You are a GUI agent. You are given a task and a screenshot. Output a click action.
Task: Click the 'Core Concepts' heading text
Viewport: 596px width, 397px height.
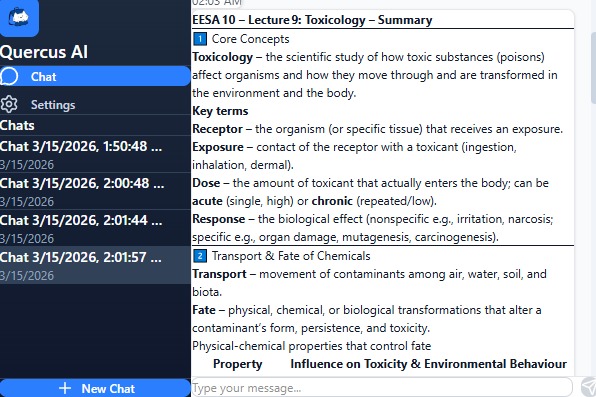[x=250, y=39]
